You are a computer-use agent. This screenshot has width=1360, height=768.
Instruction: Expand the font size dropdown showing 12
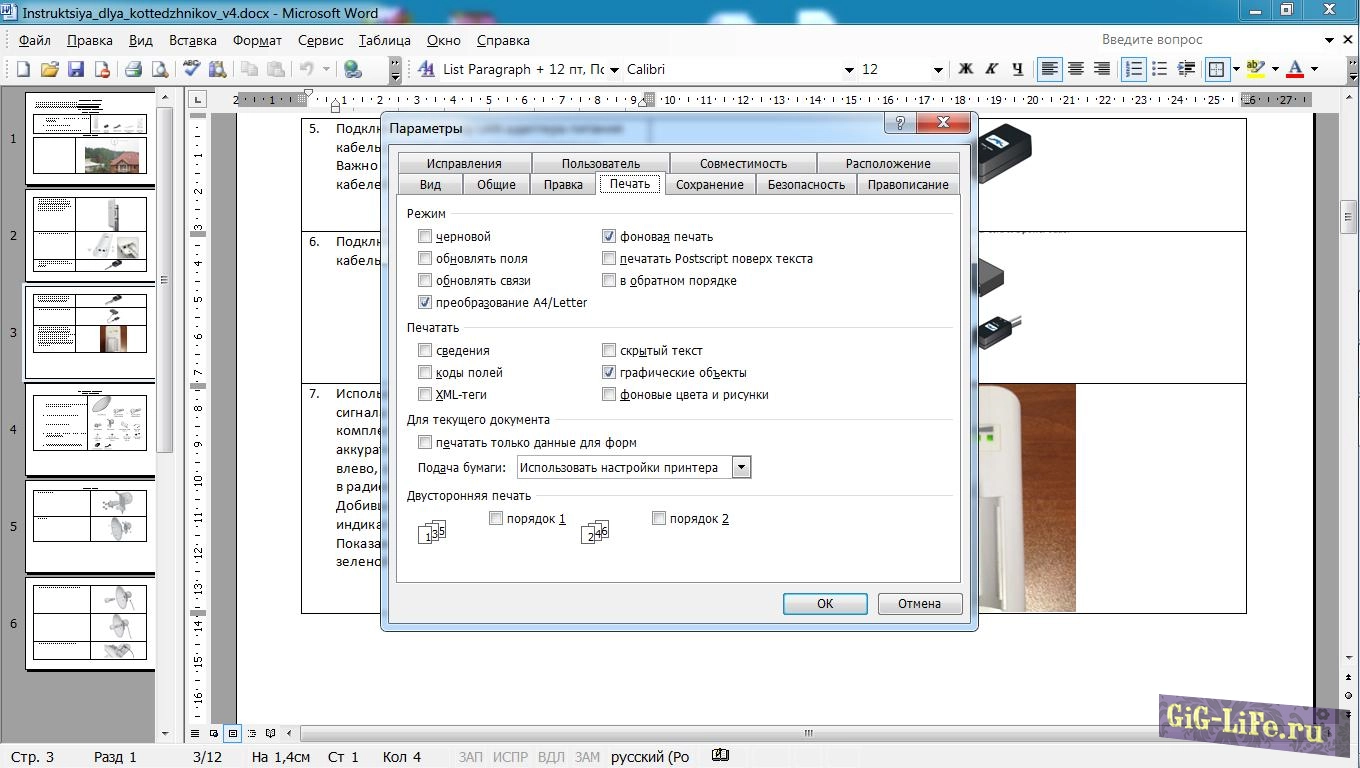tap(937, 70)
